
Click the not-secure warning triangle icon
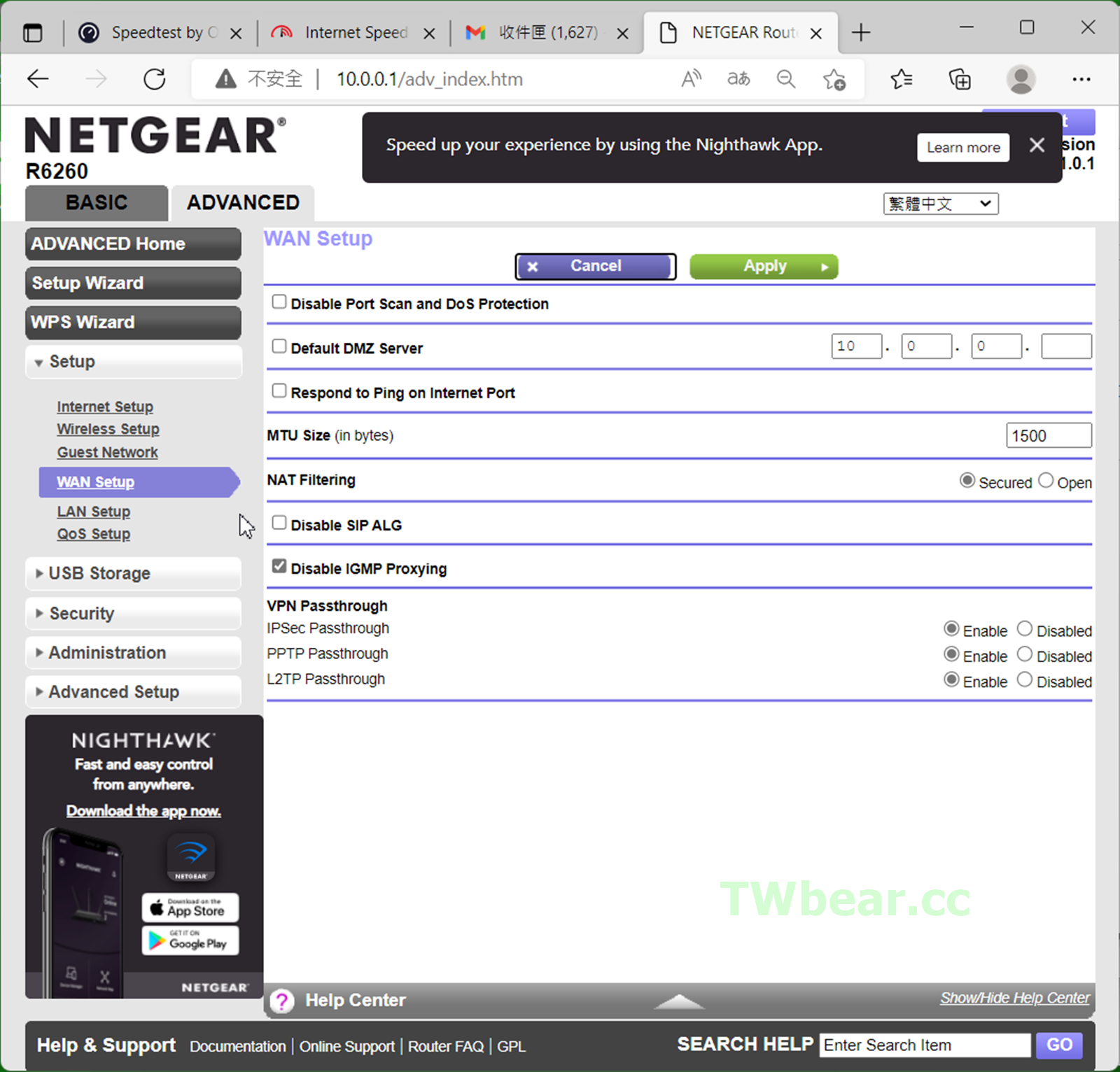click(225, 79)
